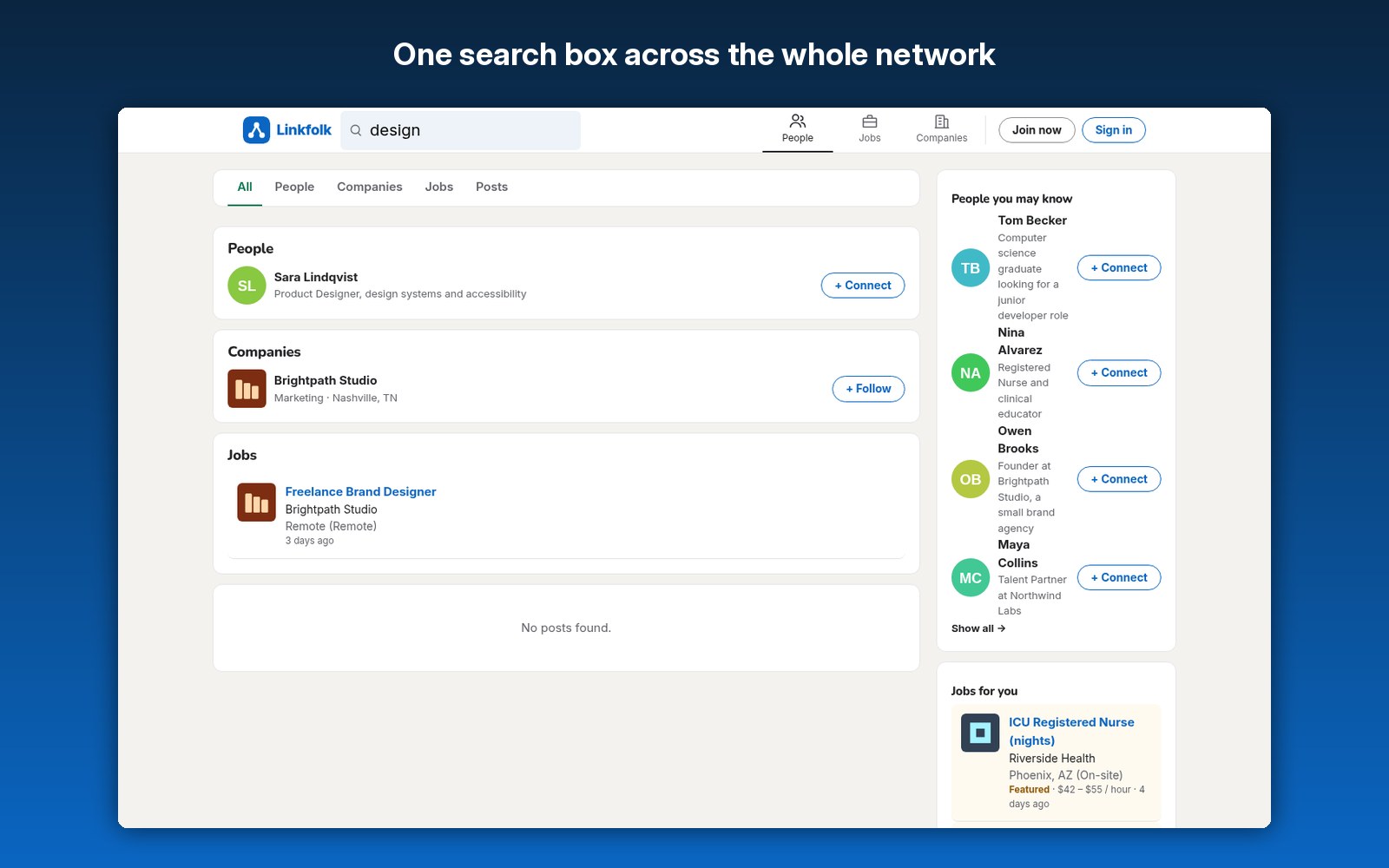The image size is (1389, 868).
Task: Click Owen Brooks' name
Action: 1018,440
